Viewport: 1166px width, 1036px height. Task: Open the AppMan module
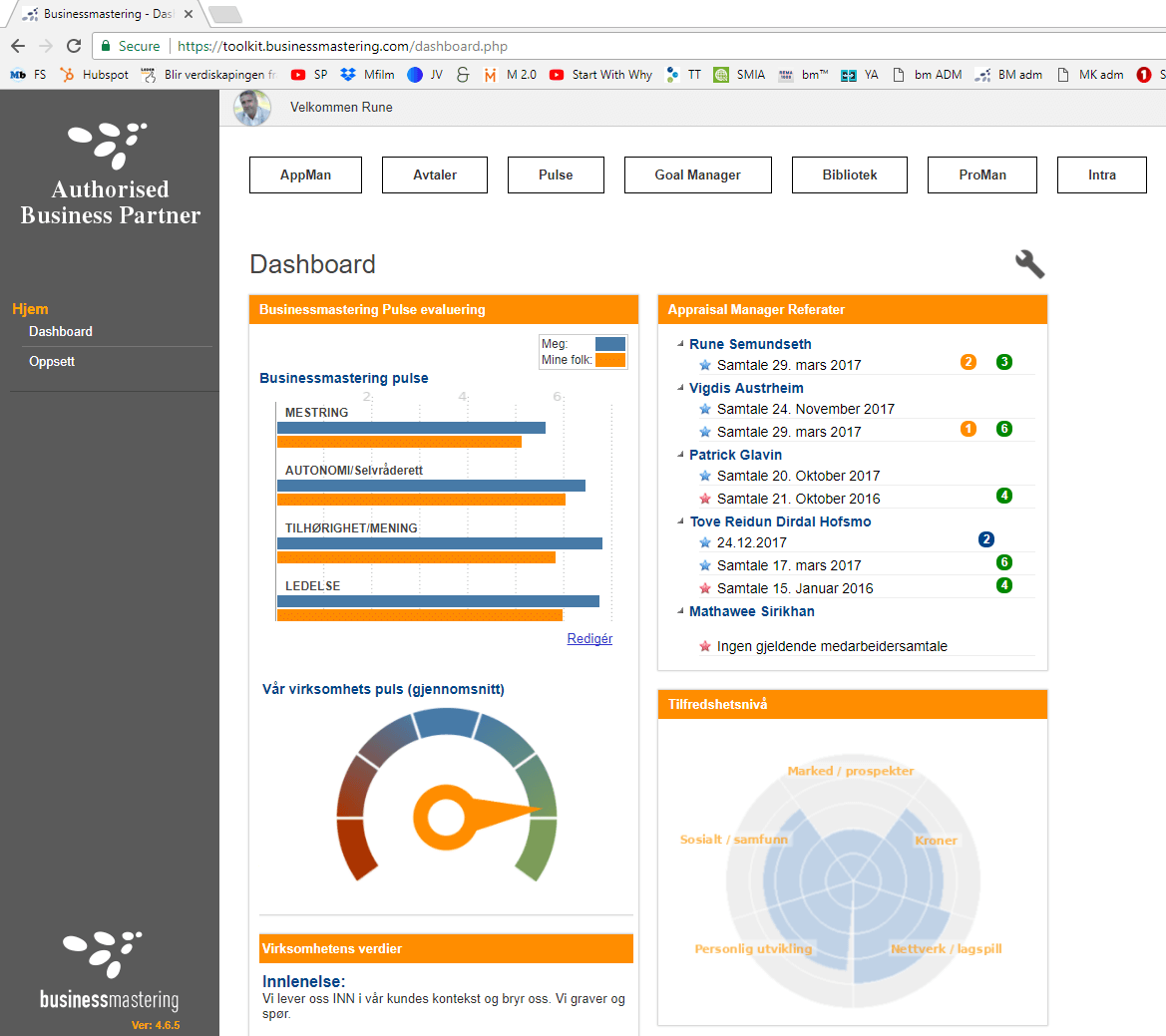pyautogui.click(x=305, y=174)
